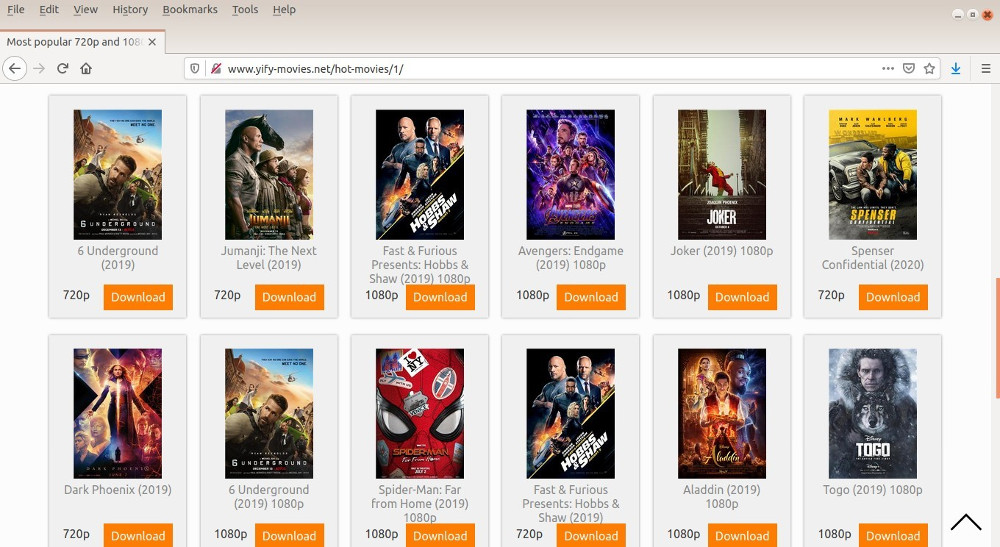Click the Save to Pocket icon
The width and height of the screenshot is (1000, 547).
click(909, 68)
